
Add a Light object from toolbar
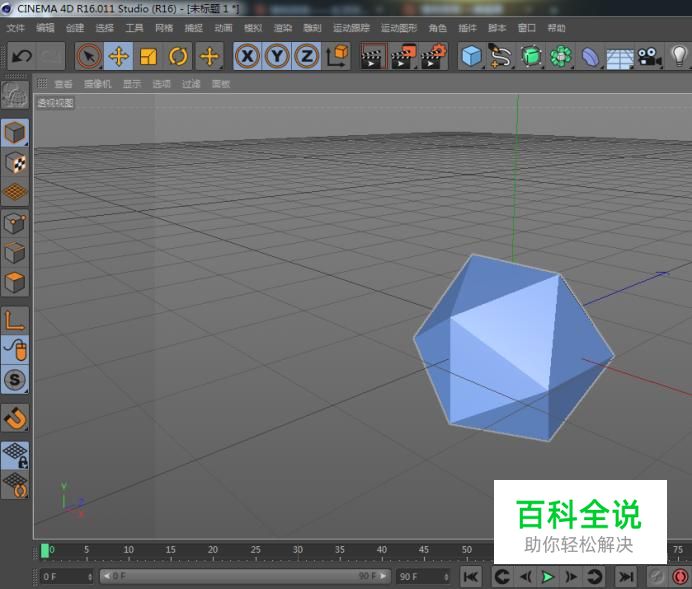[x=679, y=56]
